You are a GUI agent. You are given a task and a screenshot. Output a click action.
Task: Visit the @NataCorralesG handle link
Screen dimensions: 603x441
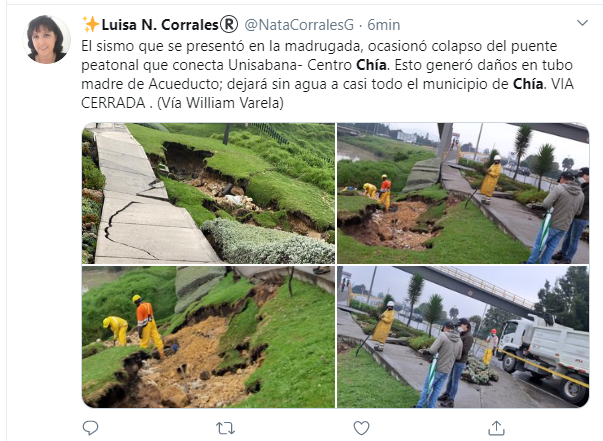click(x=299, y=25)
